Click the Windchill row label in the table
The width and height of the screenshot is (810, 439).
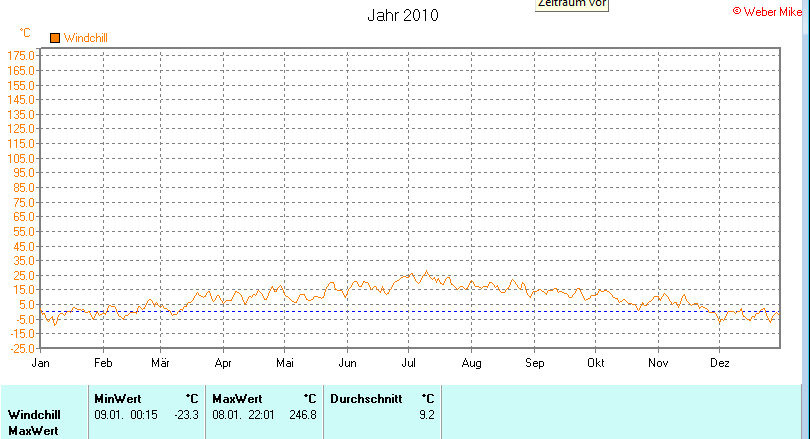34,415
